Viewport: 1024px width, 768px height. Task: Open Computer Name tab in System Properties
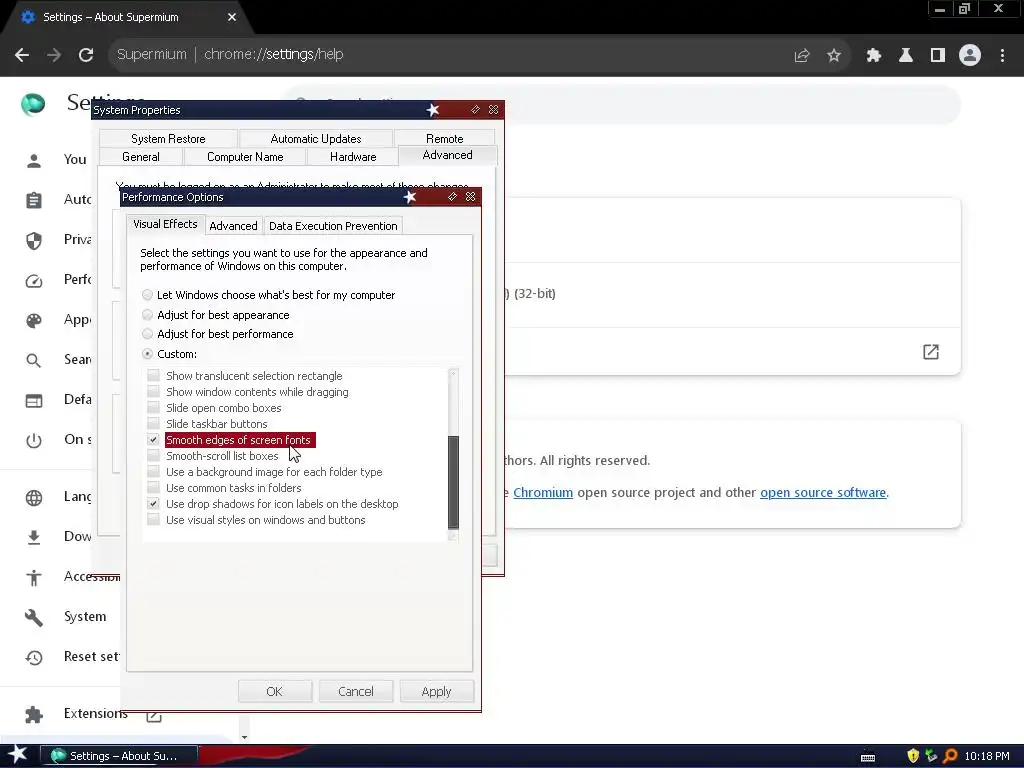245,157
